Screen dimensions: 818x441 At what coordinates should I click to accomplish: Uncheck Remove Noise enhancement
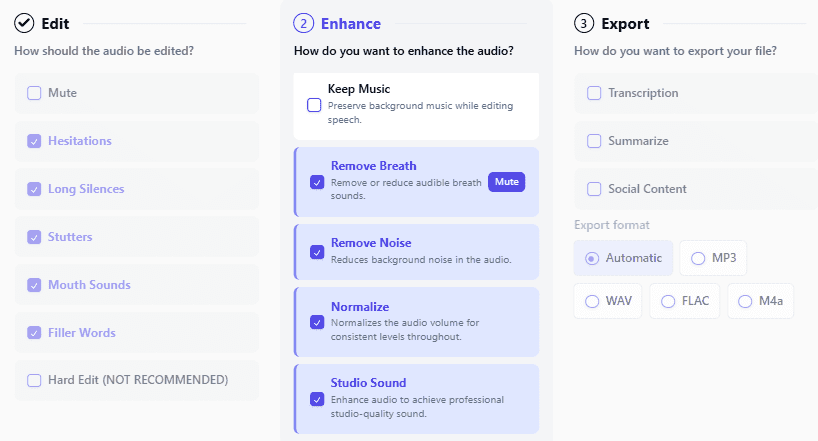pos(317,252)
